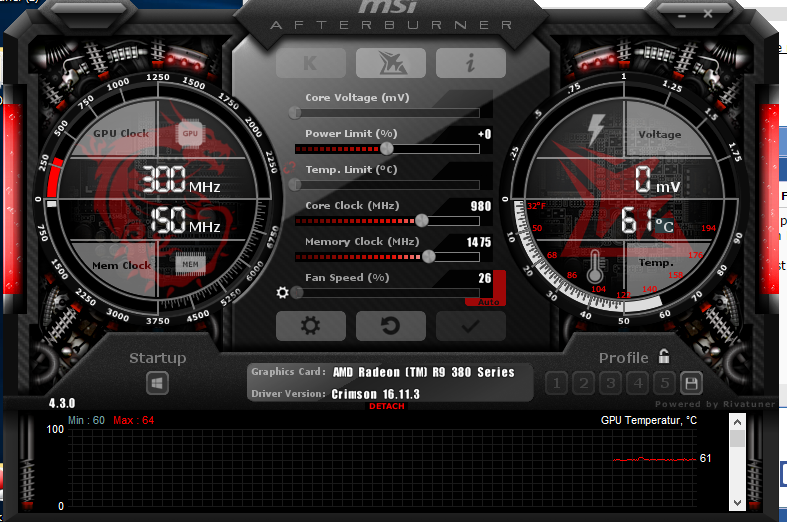The image size is (787, 522).
Task: Select profile slot 4
Action: 637,384
